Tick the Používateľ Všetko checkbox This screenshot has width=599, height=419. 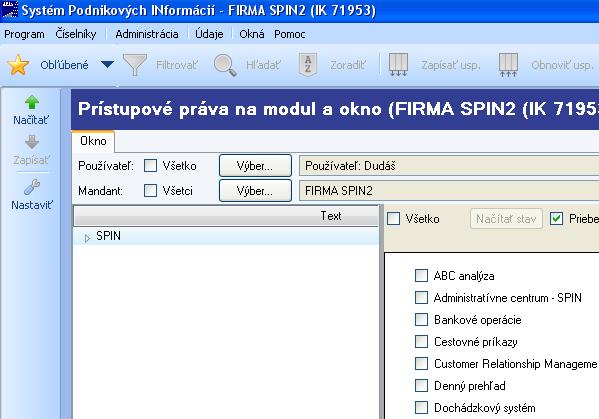coord(150,166)
